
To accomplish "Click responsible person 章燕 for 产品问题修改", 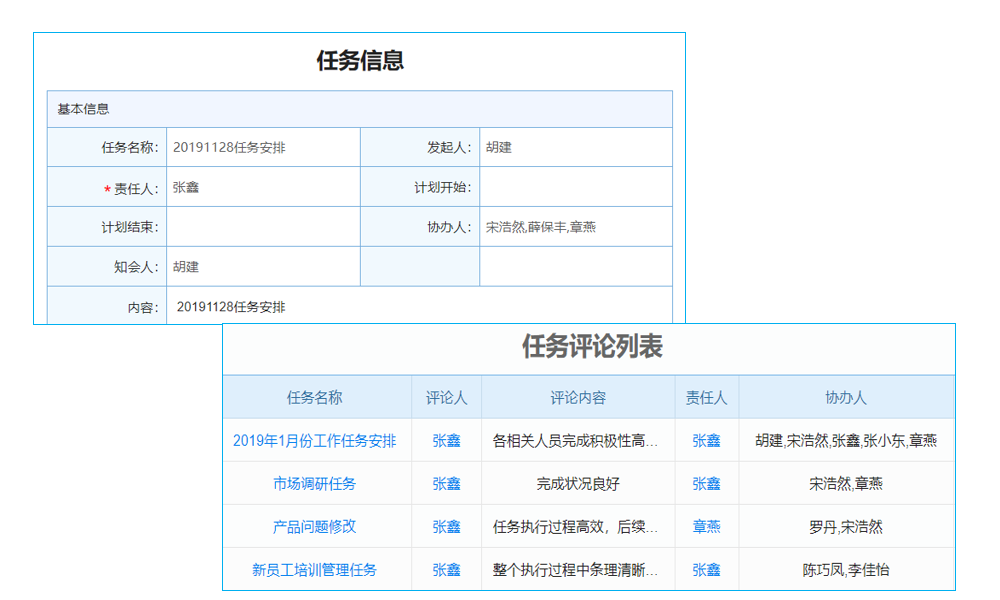I will pos(706,526).
